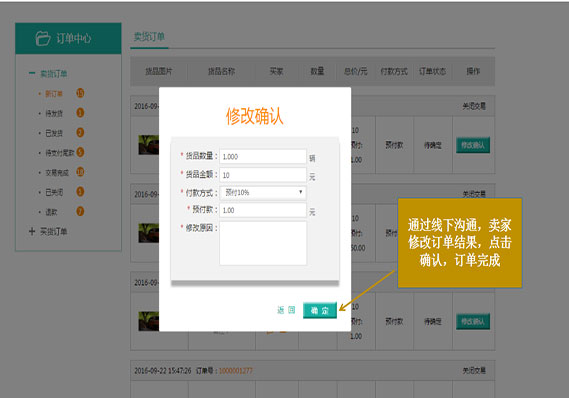
Task: Click the orange count badge next to 已发货
Action: click(80, 132)
